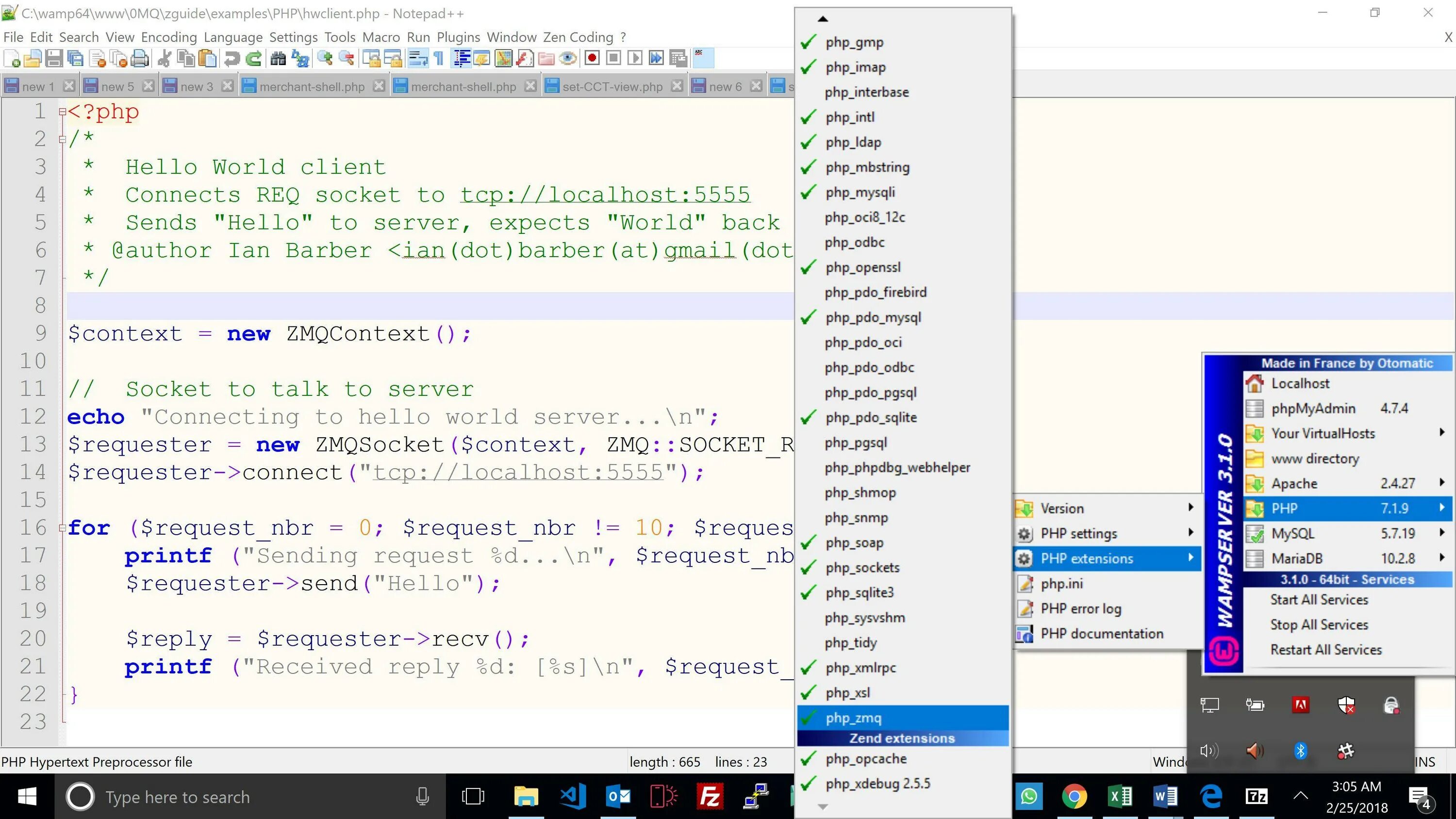Switch to set-CCT-view.php tab

(x=612, y=86)
